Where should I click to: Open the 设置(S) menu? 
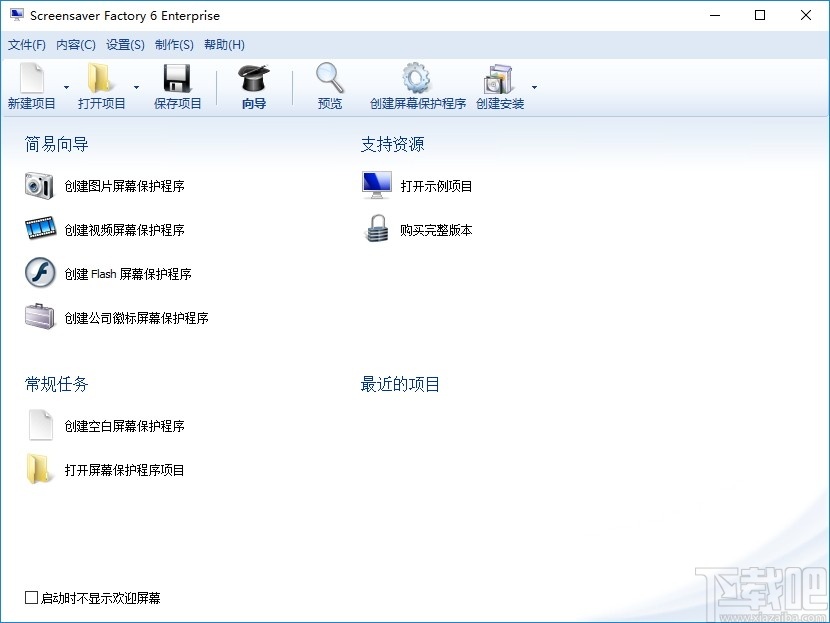click(125, 44)
